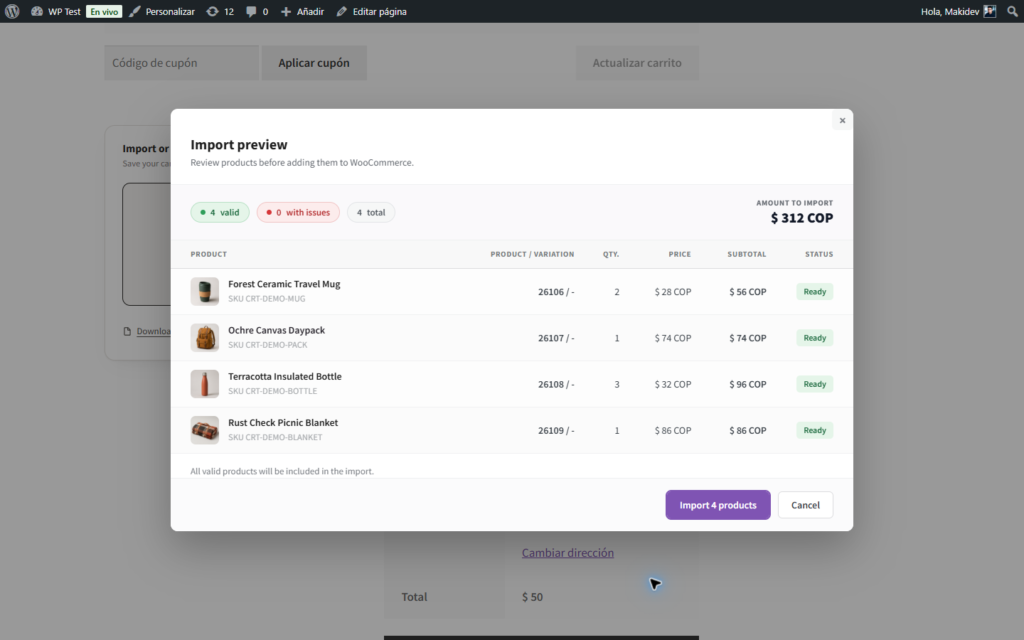This screenshot has width=1024, height=640.
Task: Click the PRODUCT / VARIATION column header
Action: (x=532, y=254)
